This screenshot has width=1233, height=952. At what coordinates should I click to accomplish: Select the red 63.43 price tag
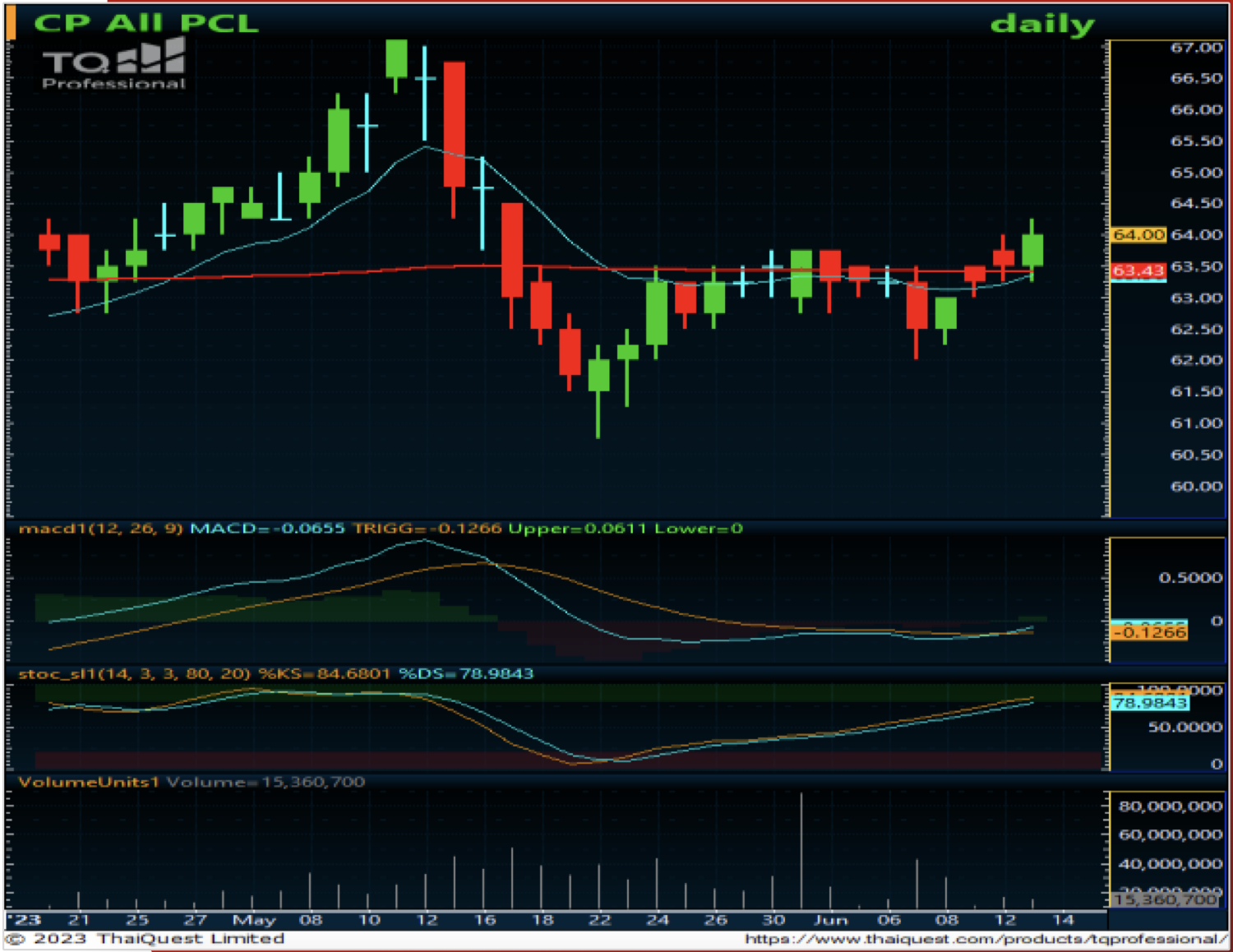[1138, 270]
